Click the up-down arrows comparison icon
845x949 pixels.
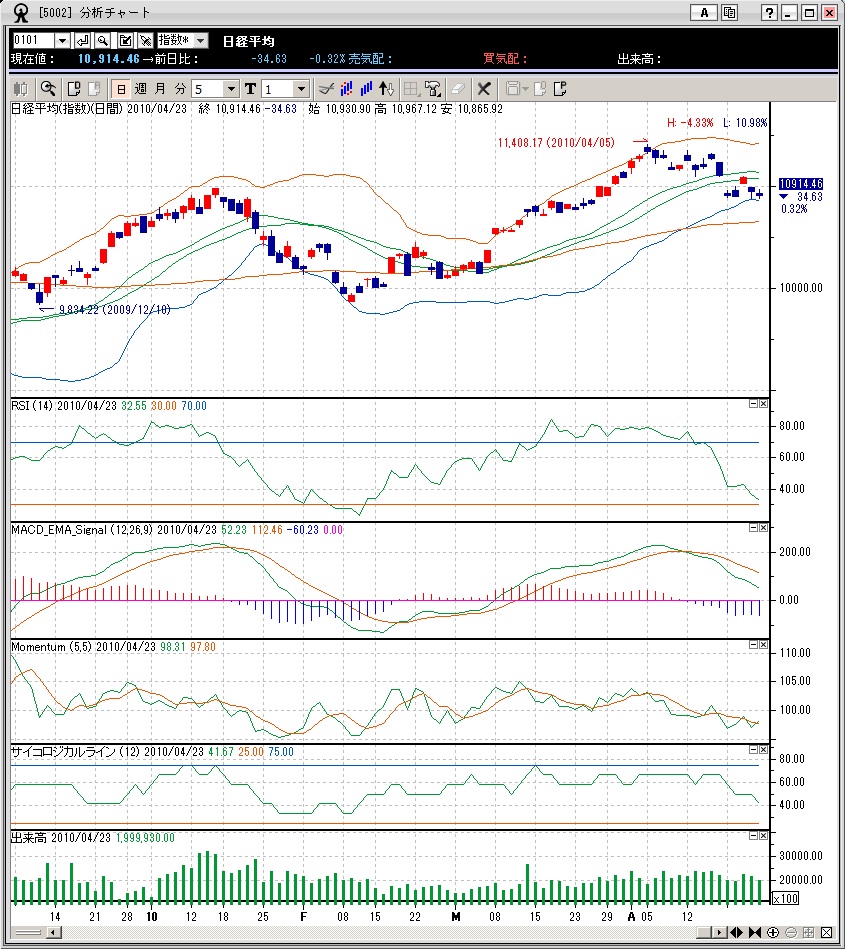(386, 89)
